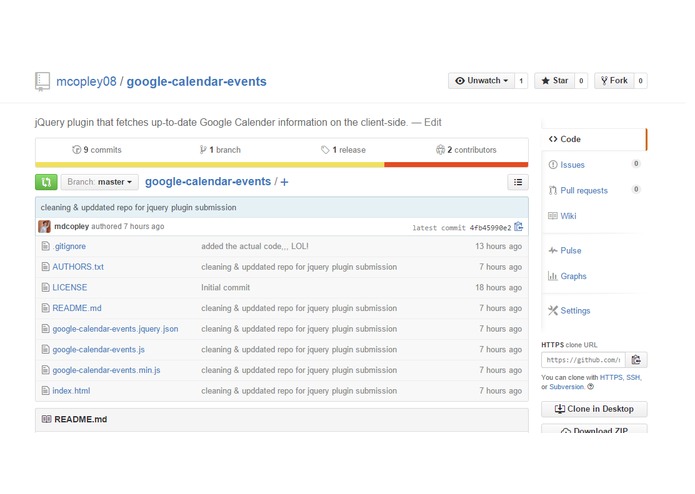Click the README.md book icon in header
This screenshot has height=494, width=695.
(46, 419)
